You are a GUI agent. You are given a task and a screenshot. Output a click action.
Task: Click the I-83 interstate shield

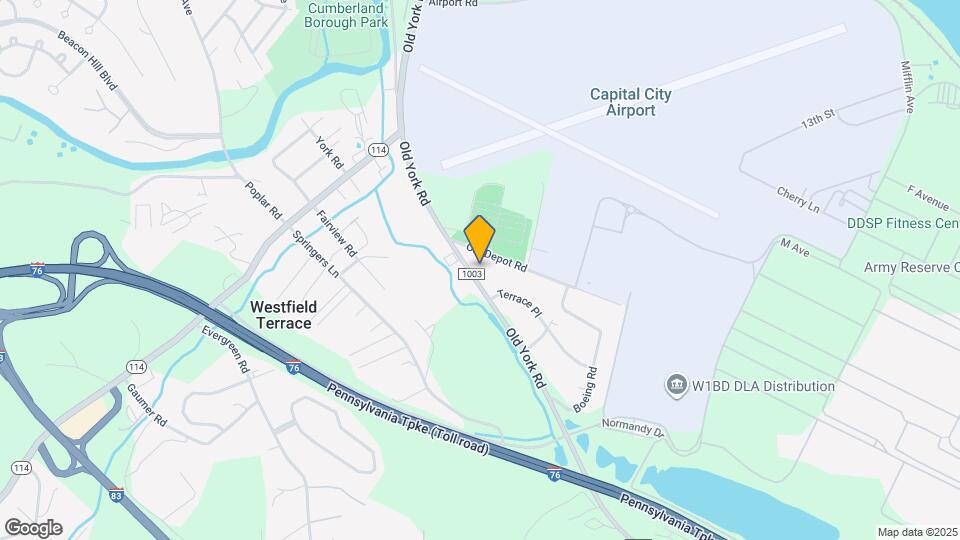point(116,495)
